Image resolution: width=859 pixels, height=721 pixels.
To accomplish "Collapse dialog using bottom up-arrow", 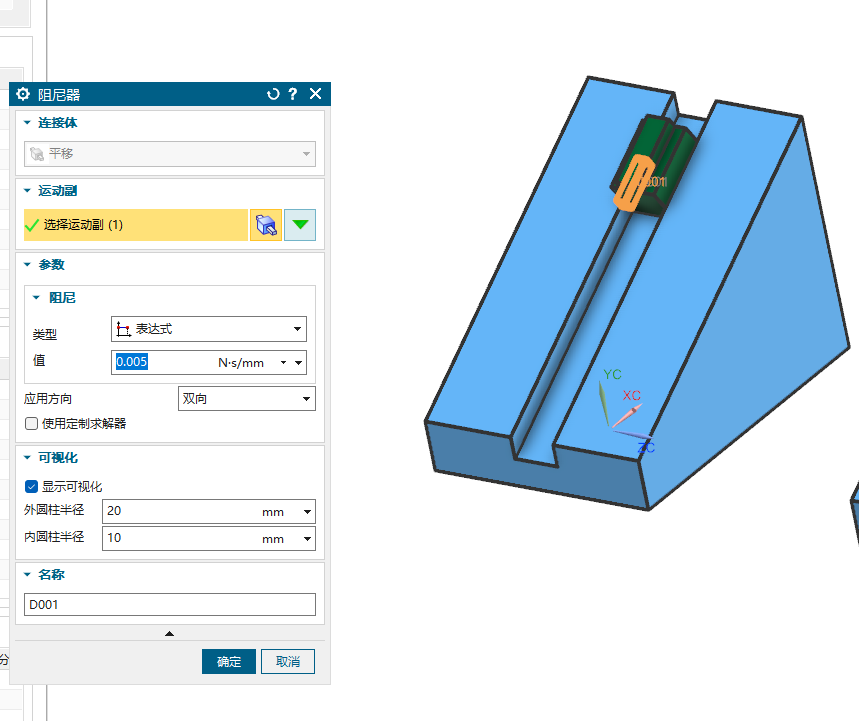I will (x=169, y=633).
